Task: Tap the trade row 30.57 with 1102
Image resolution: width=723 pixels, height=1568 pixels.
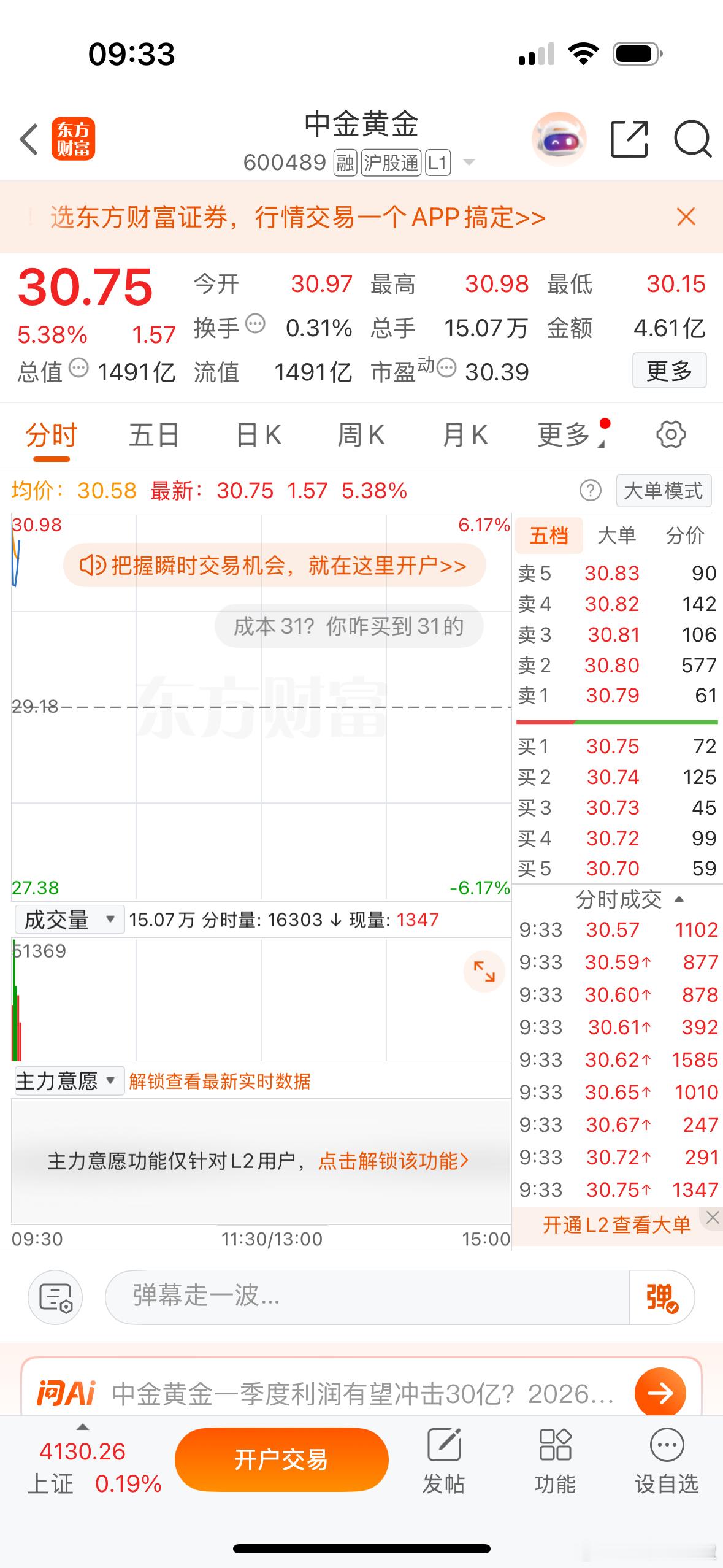Action: click(x=618, y=929)
